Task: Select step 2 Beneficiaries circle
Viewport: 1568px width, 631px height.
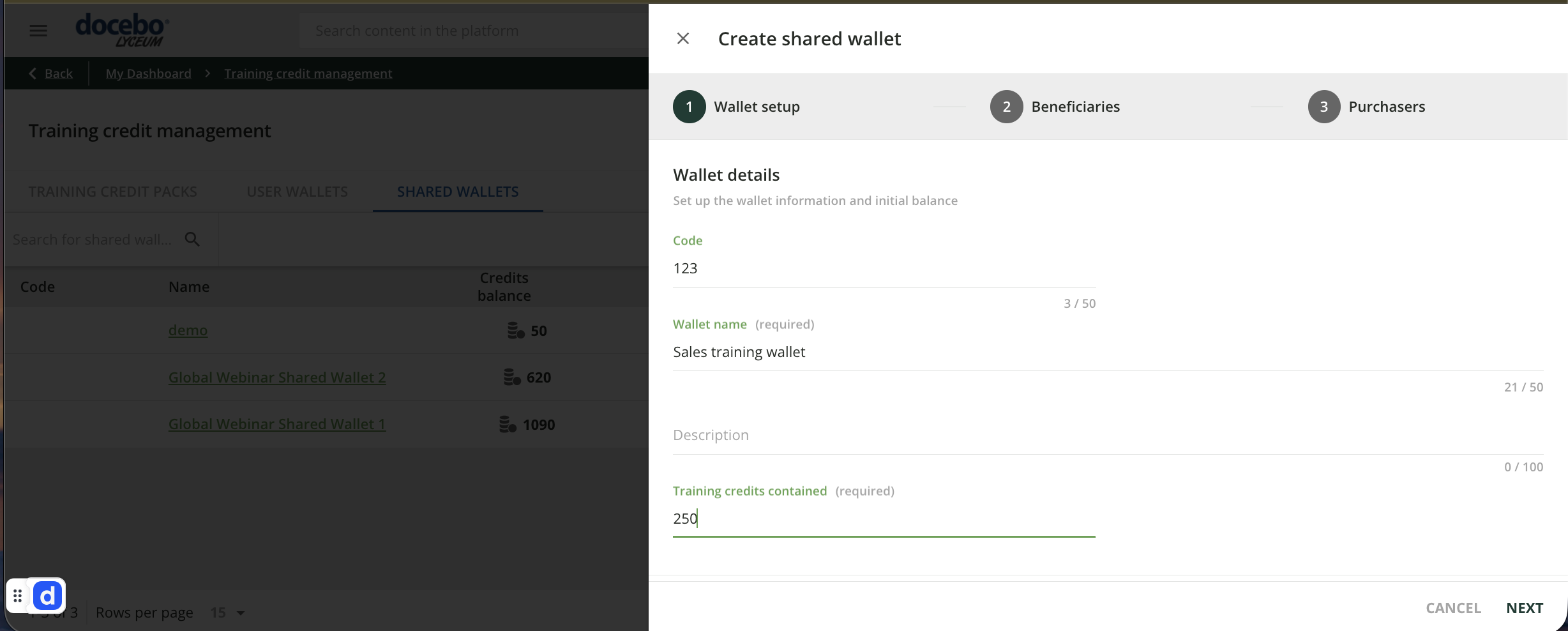Action: tap(1006, 107)
